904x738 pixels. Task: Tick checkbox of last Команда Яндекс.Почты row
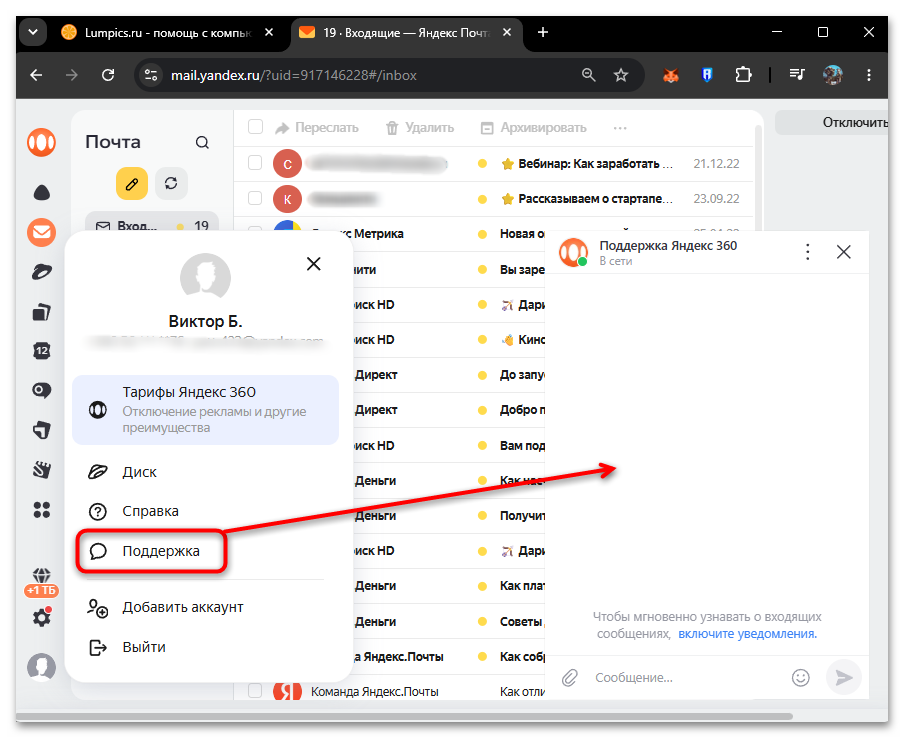pos(255,691)
